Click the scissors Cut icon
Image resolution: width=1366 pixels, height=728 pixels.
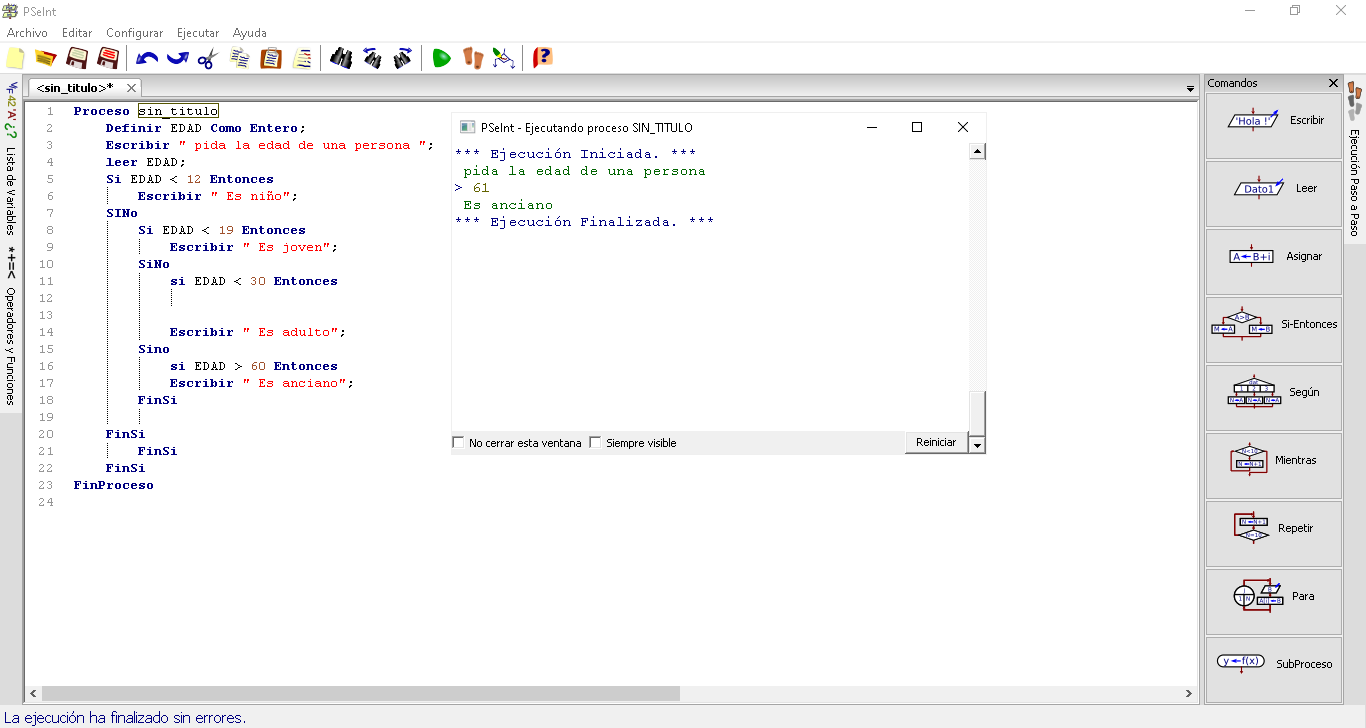click(x=207, y=58)
